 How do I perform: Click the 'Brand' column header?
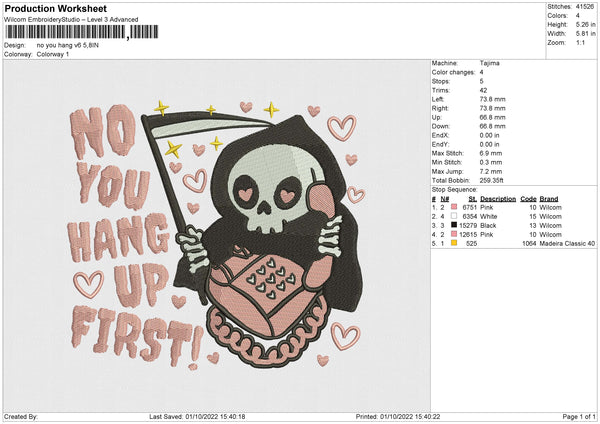549,199
